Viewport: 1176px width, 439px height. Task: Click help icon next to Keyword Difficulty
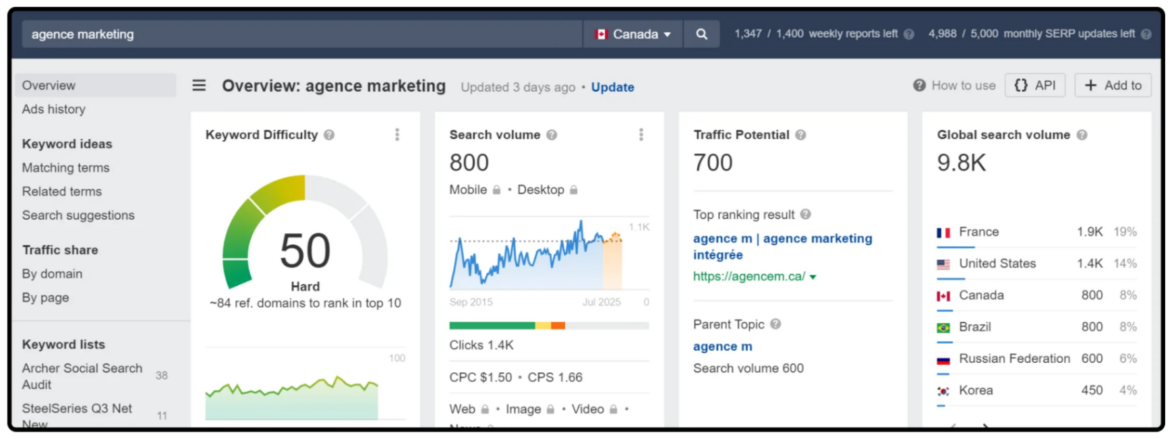[x=329, y=135]
